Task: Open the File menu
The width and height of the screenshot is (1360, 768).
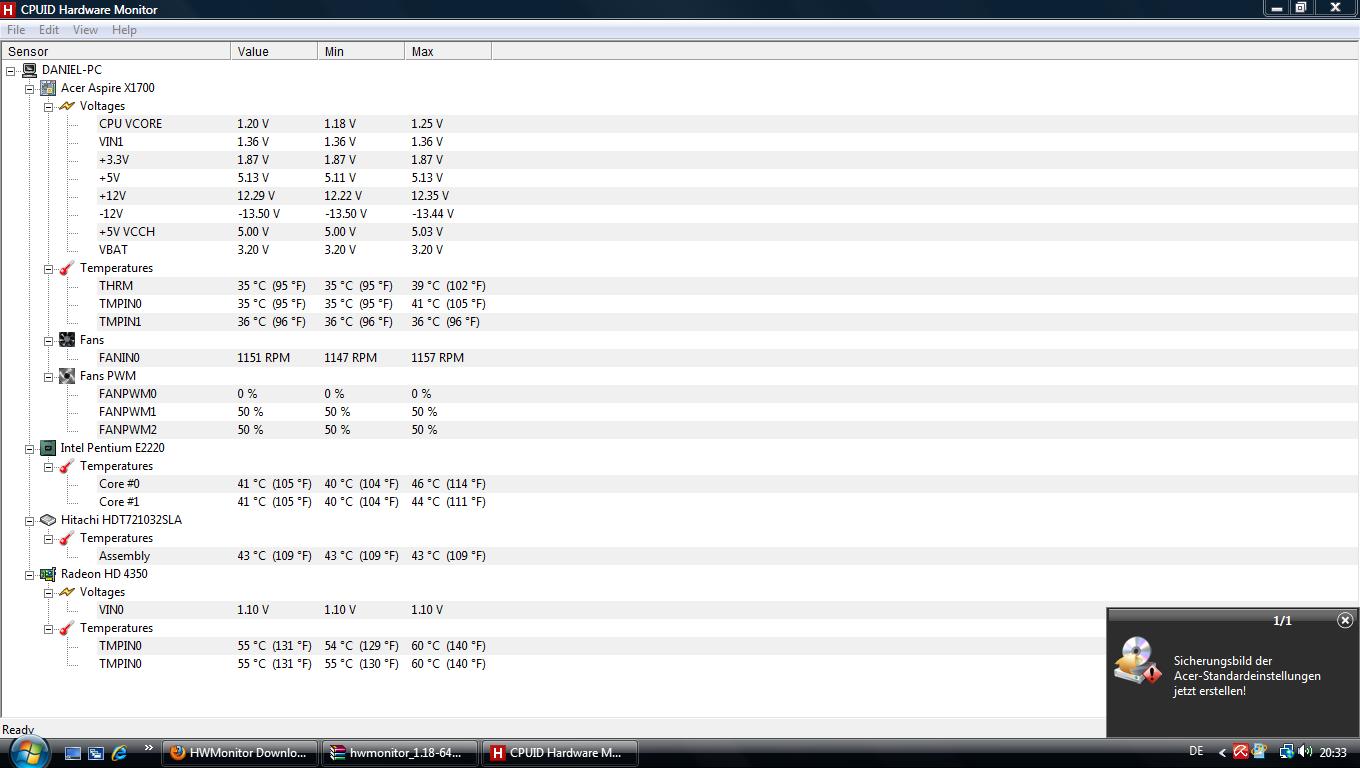Action: pyautogui.click(x=16, y=30)
